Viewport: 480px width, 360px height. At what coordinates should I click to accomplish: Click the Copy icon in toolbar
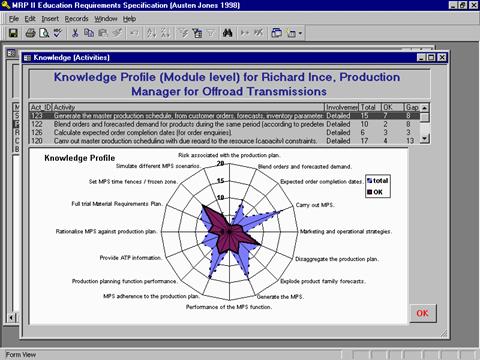coord(89,33)
